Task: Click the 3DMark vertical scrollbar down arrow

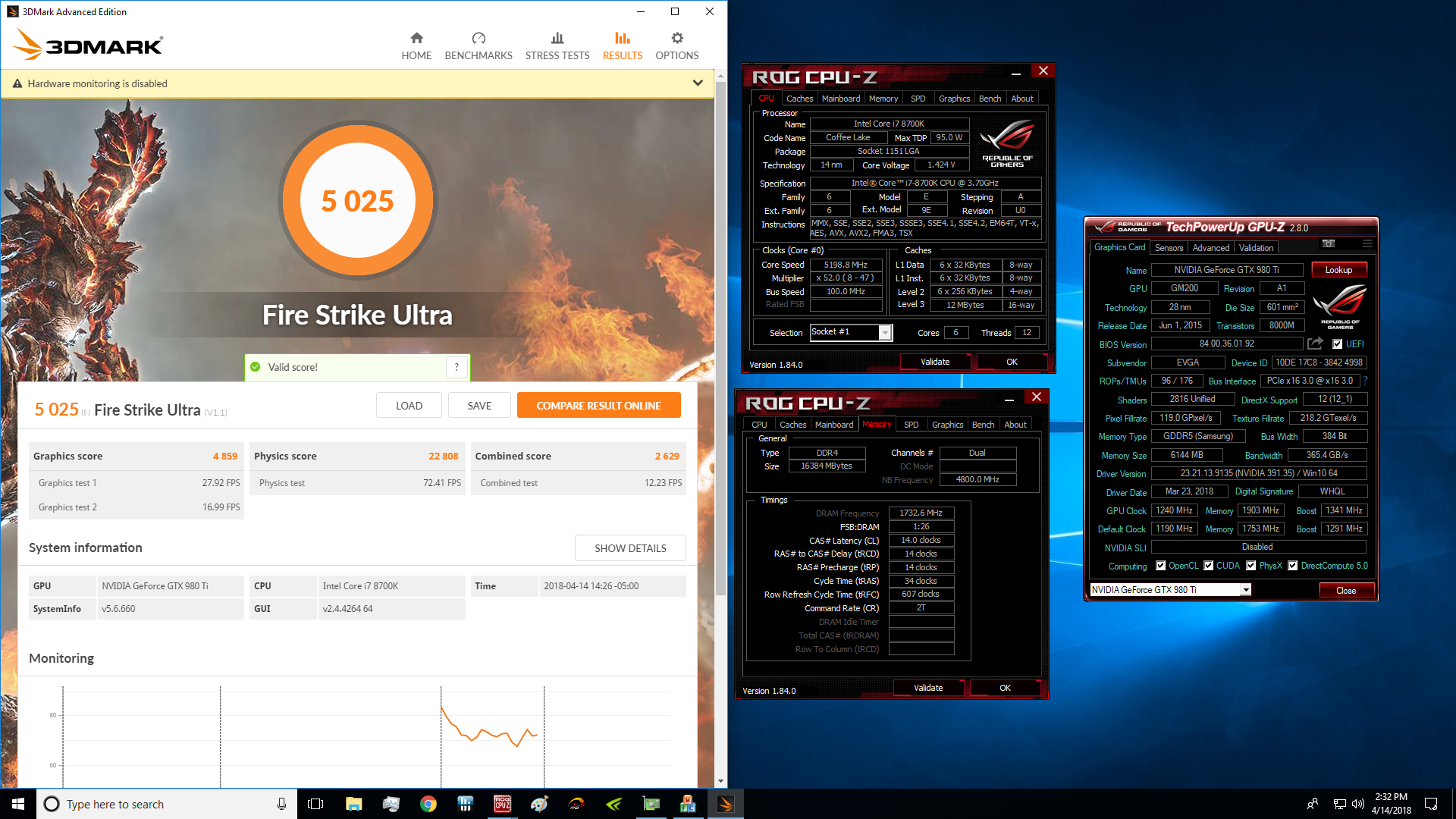Action: 720,781
